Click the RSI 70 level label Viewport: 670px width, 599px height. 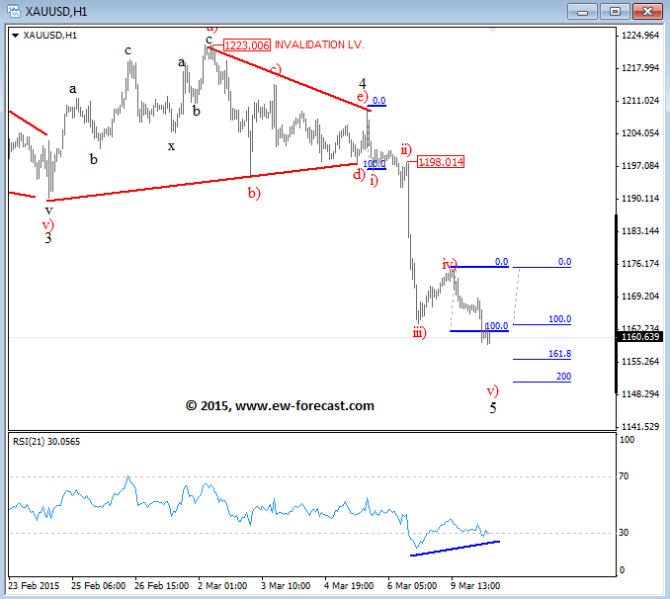(623, 476)
